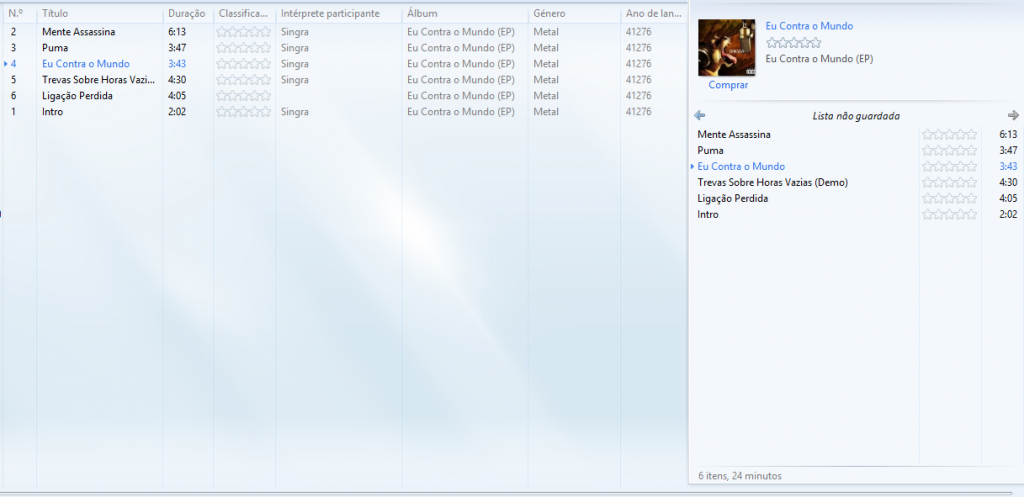This screenshot has width=1024, height=497.
Task: Rate Intro in the playlist pane
Action: [x=949, y=214]
